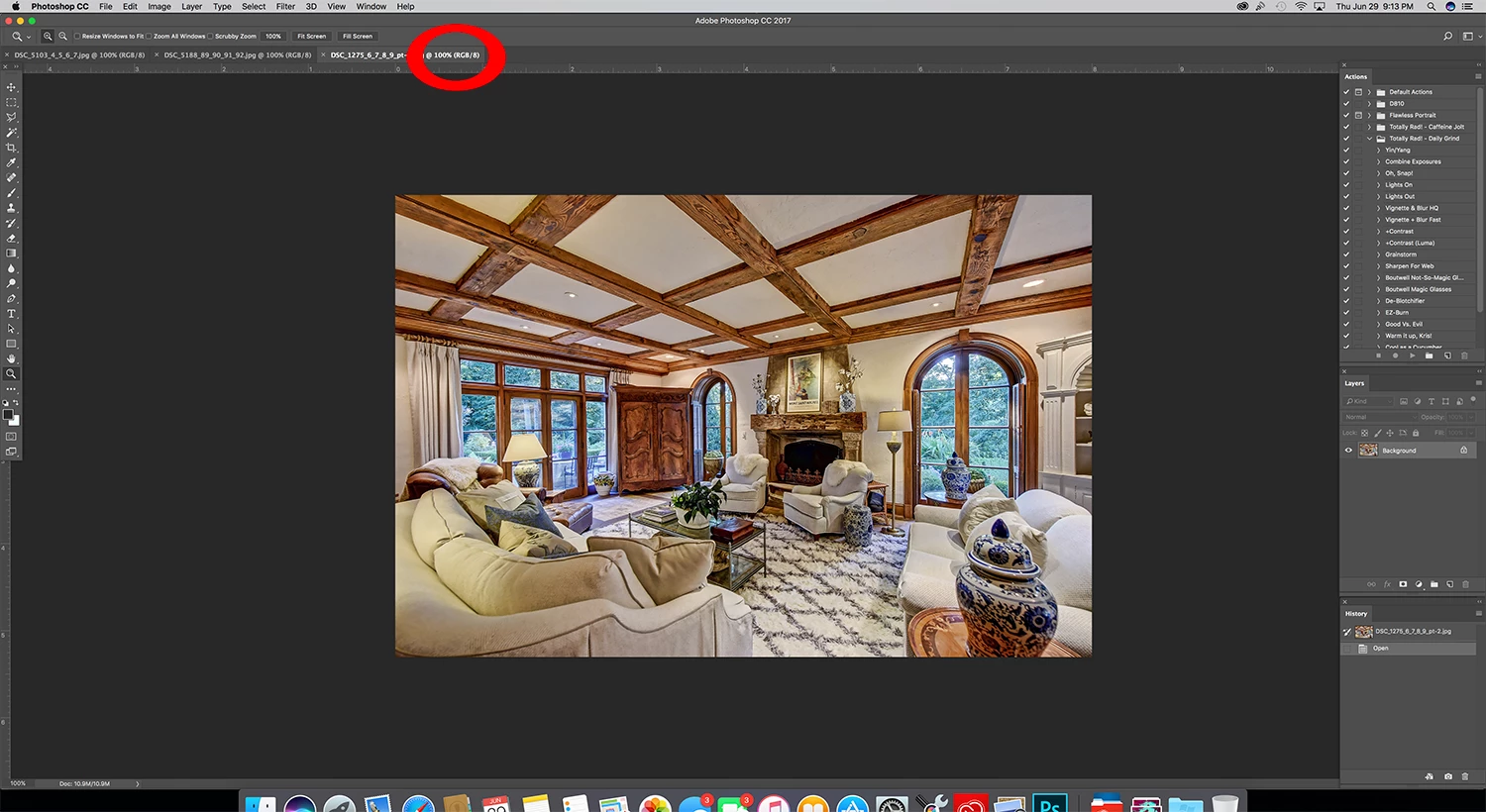Select the History Brush tool

tap(11, 223)
